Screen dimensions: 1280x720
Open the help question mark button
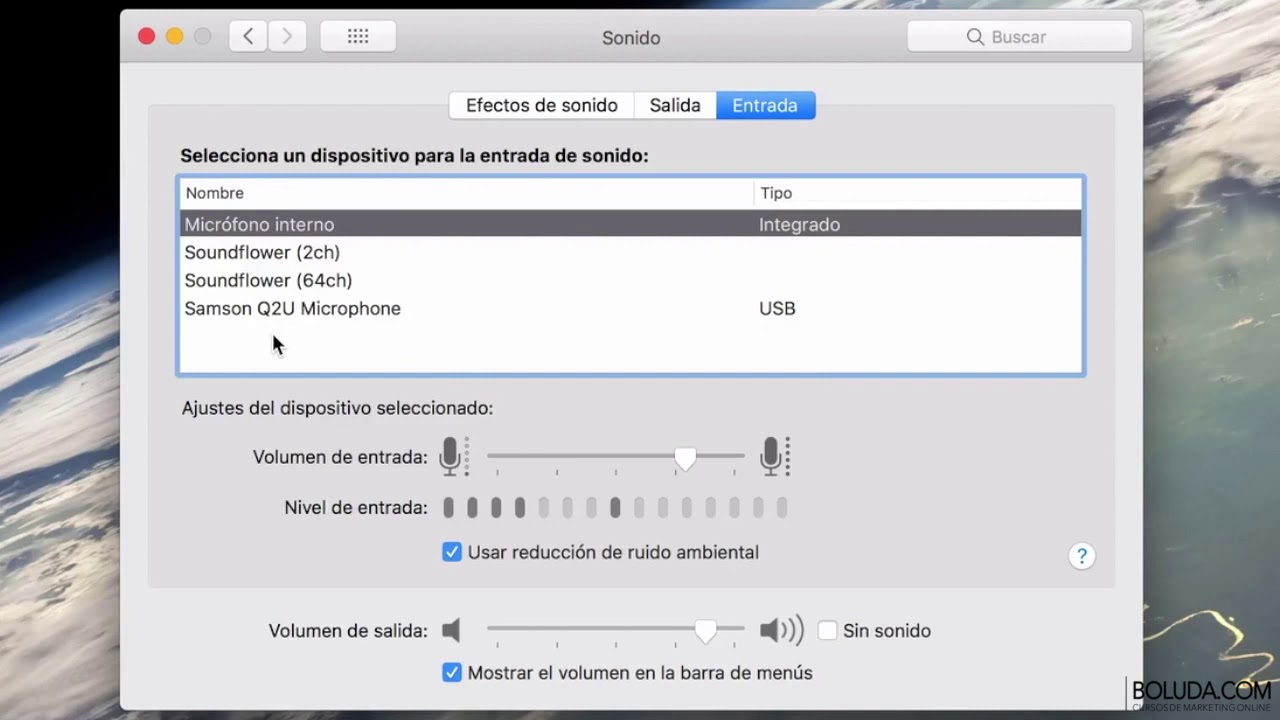pos(1081,556)
